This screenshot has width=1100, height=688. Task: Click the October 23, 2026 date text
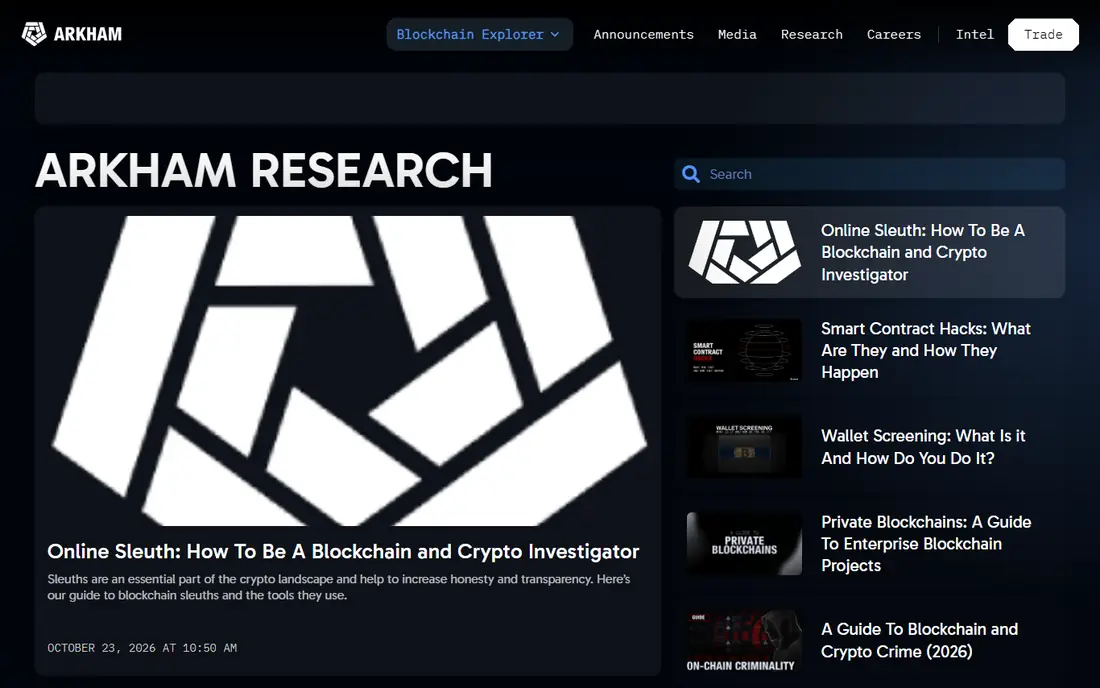point(142,648)
